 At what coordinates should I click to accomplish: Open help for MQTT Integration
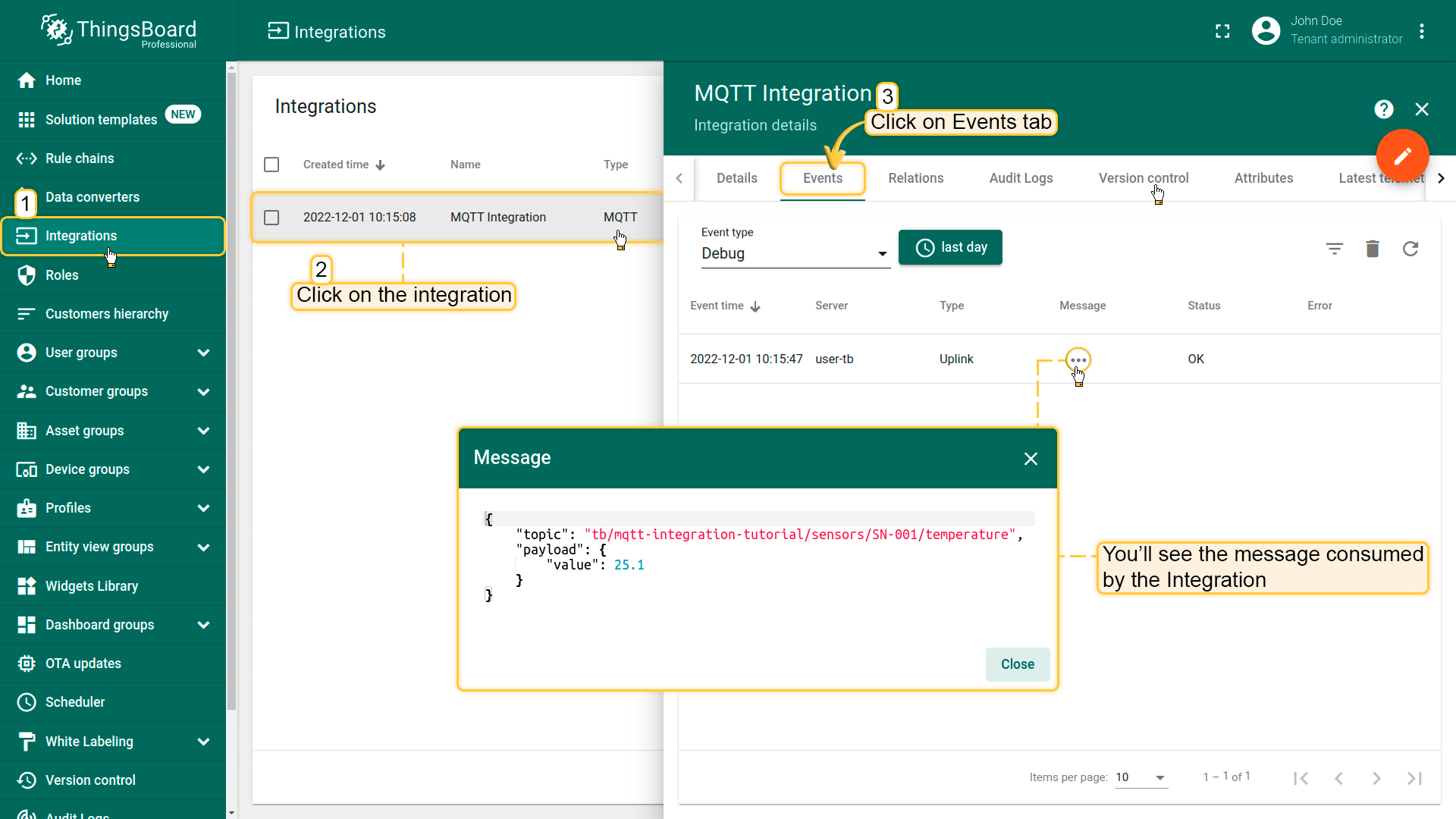(1384, 109)
